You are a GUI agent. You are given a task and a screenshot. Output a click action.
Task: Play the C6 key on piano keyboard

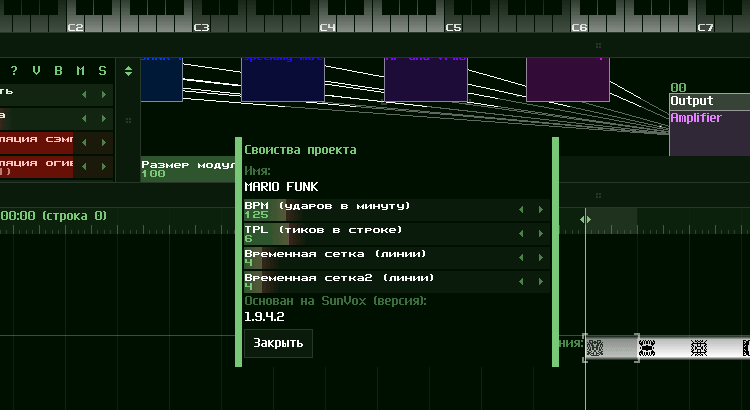pos(579,24)
